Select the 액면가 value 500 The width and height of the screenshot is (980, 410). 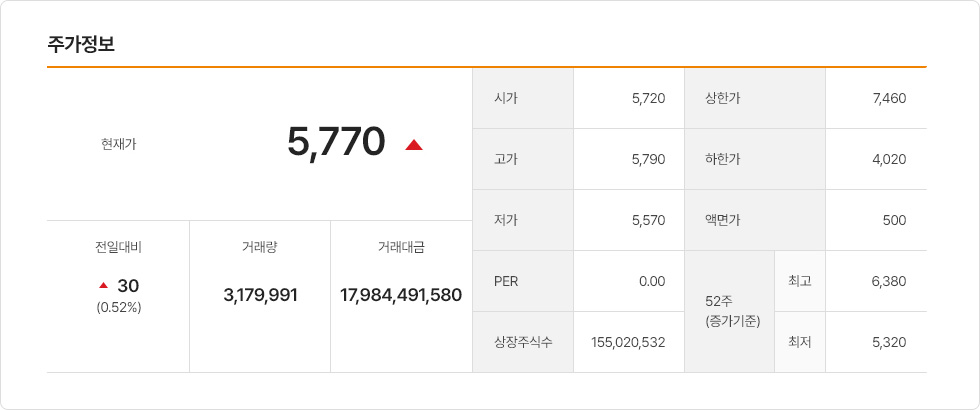896,221
